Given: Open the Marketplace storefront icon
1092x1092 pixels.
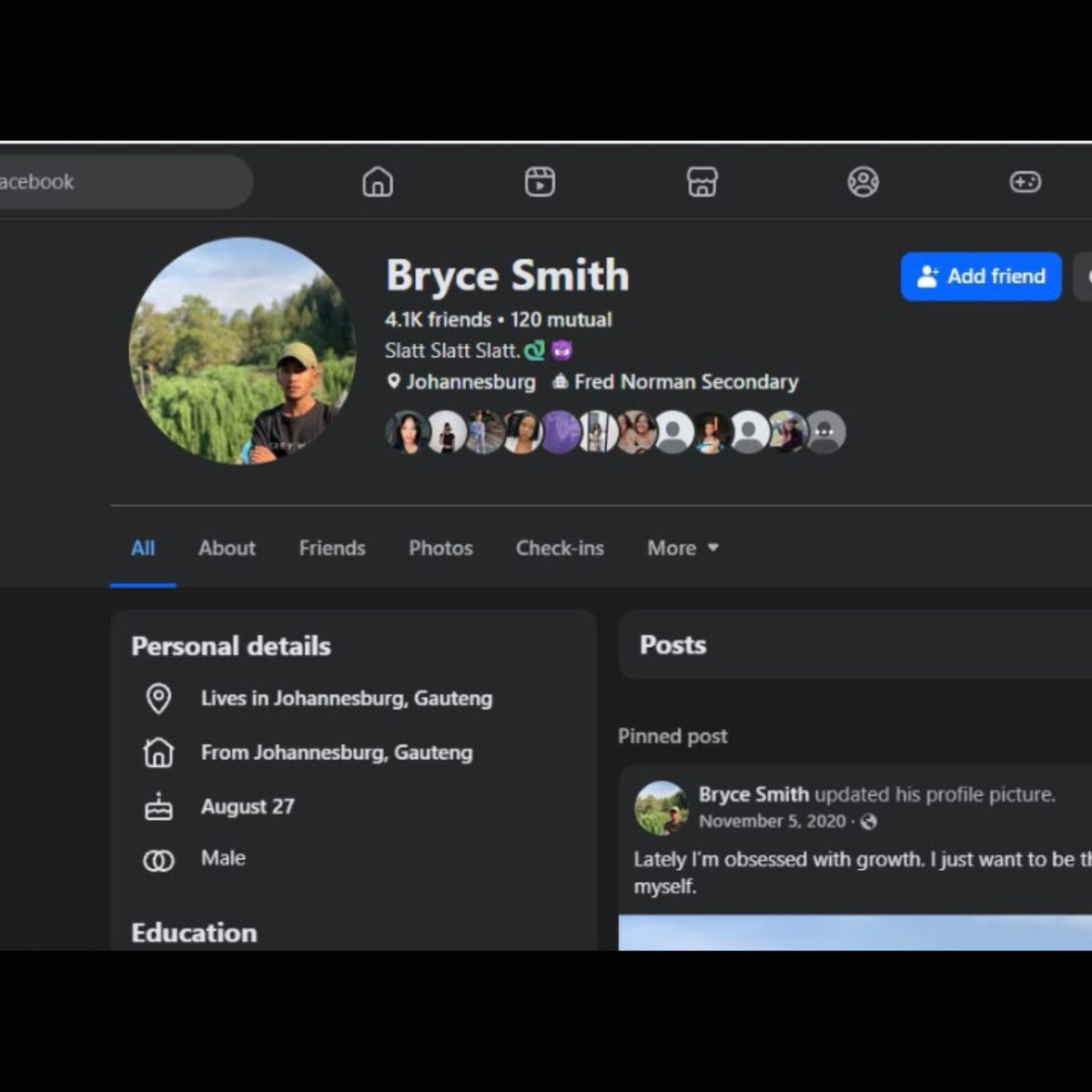Looking at the screenshot, I should click(702, 182).
